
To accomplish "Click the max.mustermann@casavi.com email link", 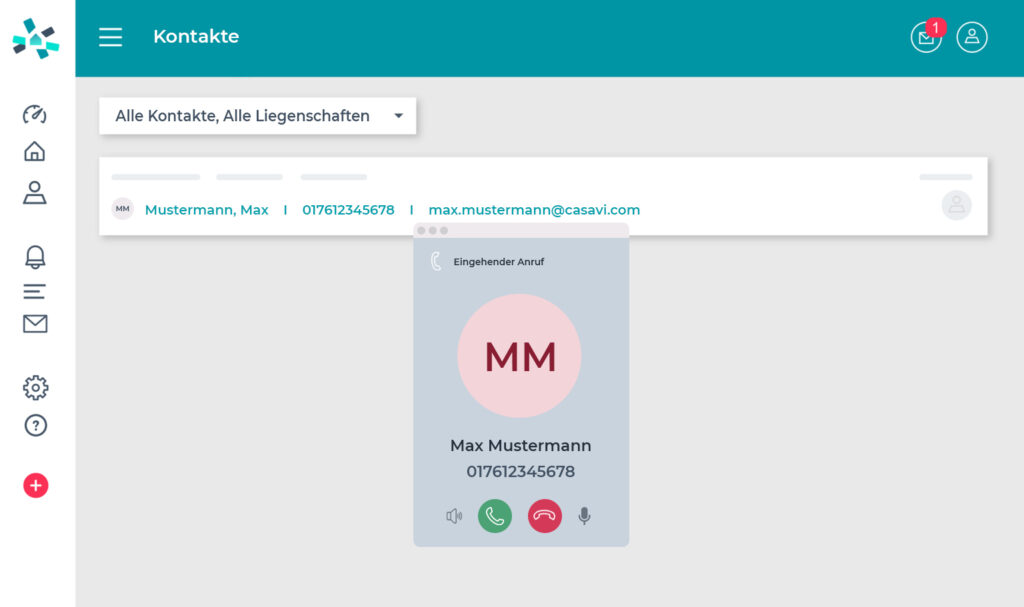I will coord(534,210).
